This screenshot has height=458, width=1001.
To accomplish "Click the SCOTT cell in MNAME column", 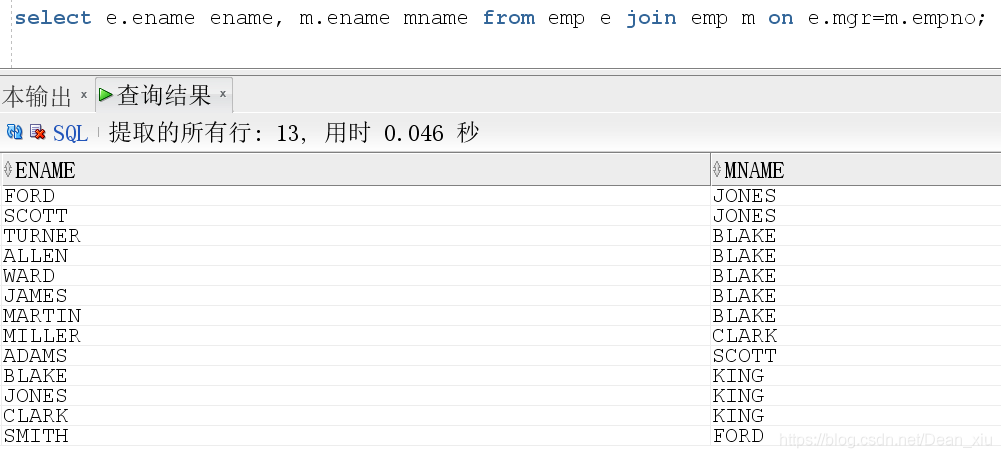I will tap(856, 355).
